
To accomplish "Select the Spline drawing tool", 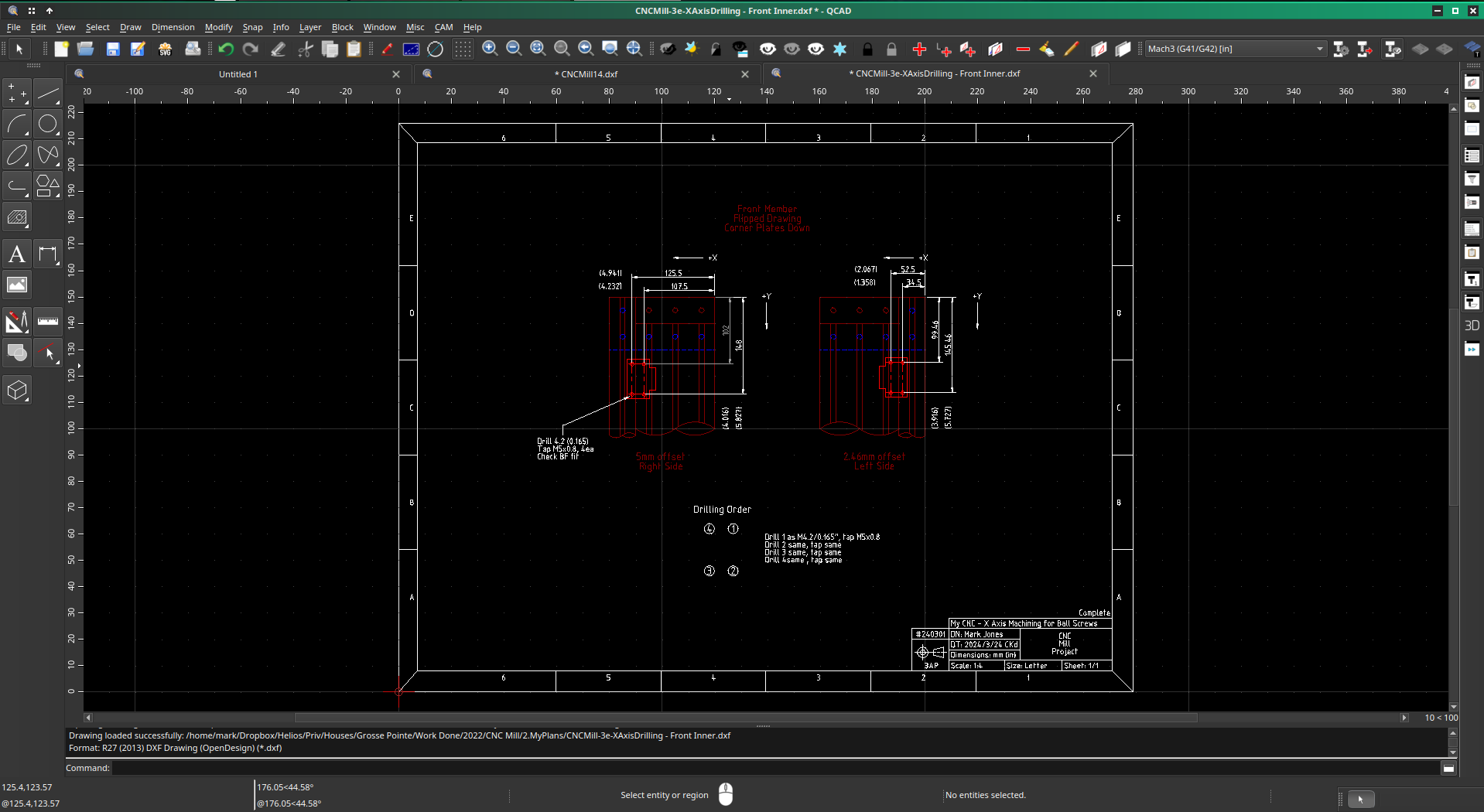I will click(x=48, y=155).
